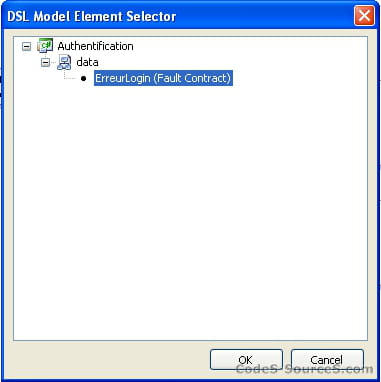Select the data tree item label

[x=87, y=62]
